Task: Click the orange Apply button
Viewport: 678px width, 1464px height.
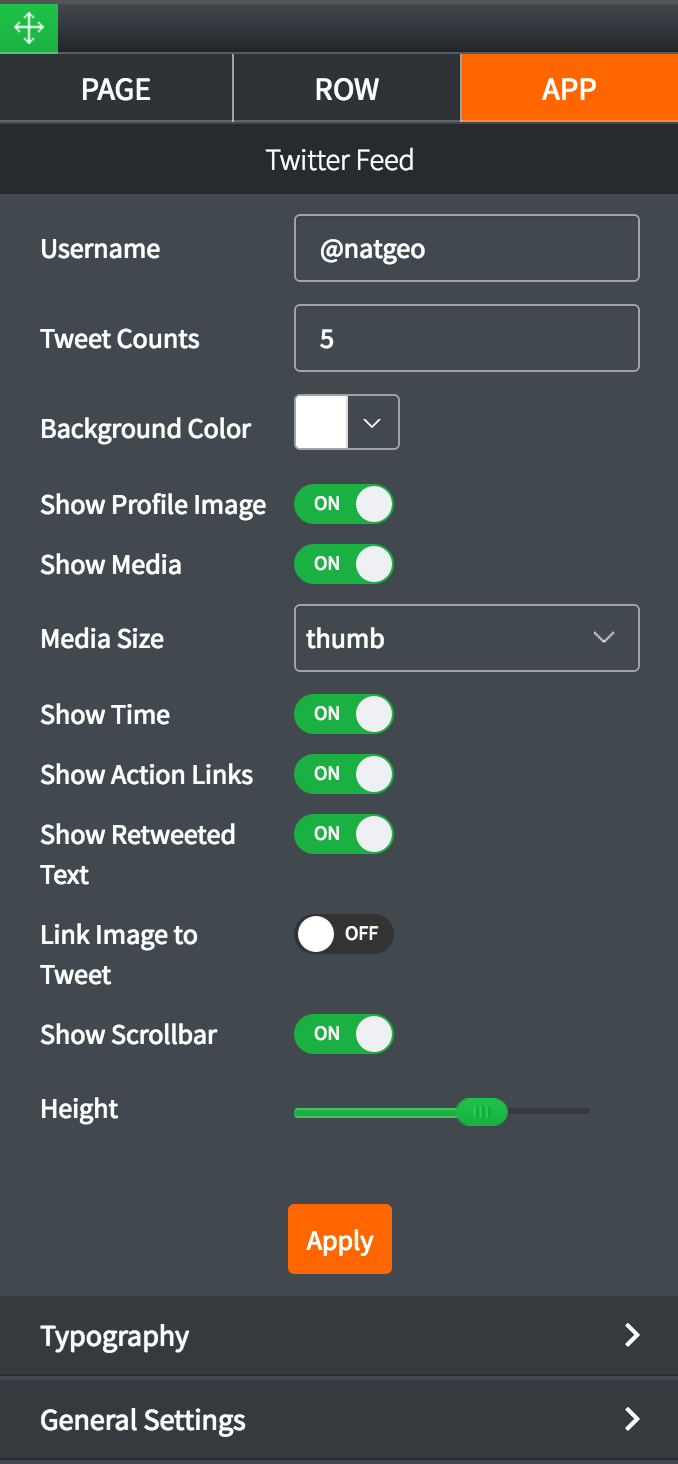Action: tap(340, 1239)
